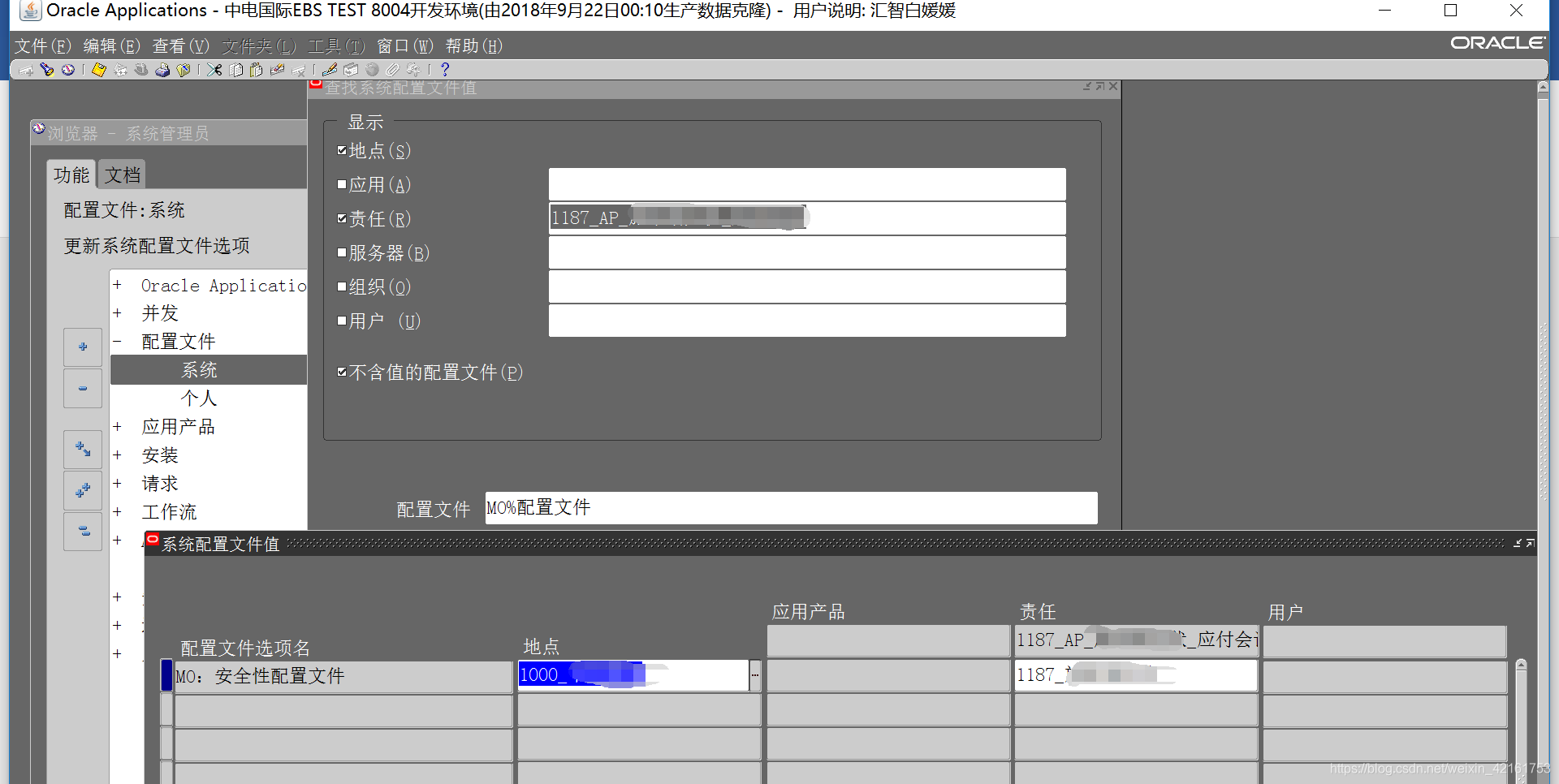
Task: Click the 服务器(B) input field
Action: [807, 252]
